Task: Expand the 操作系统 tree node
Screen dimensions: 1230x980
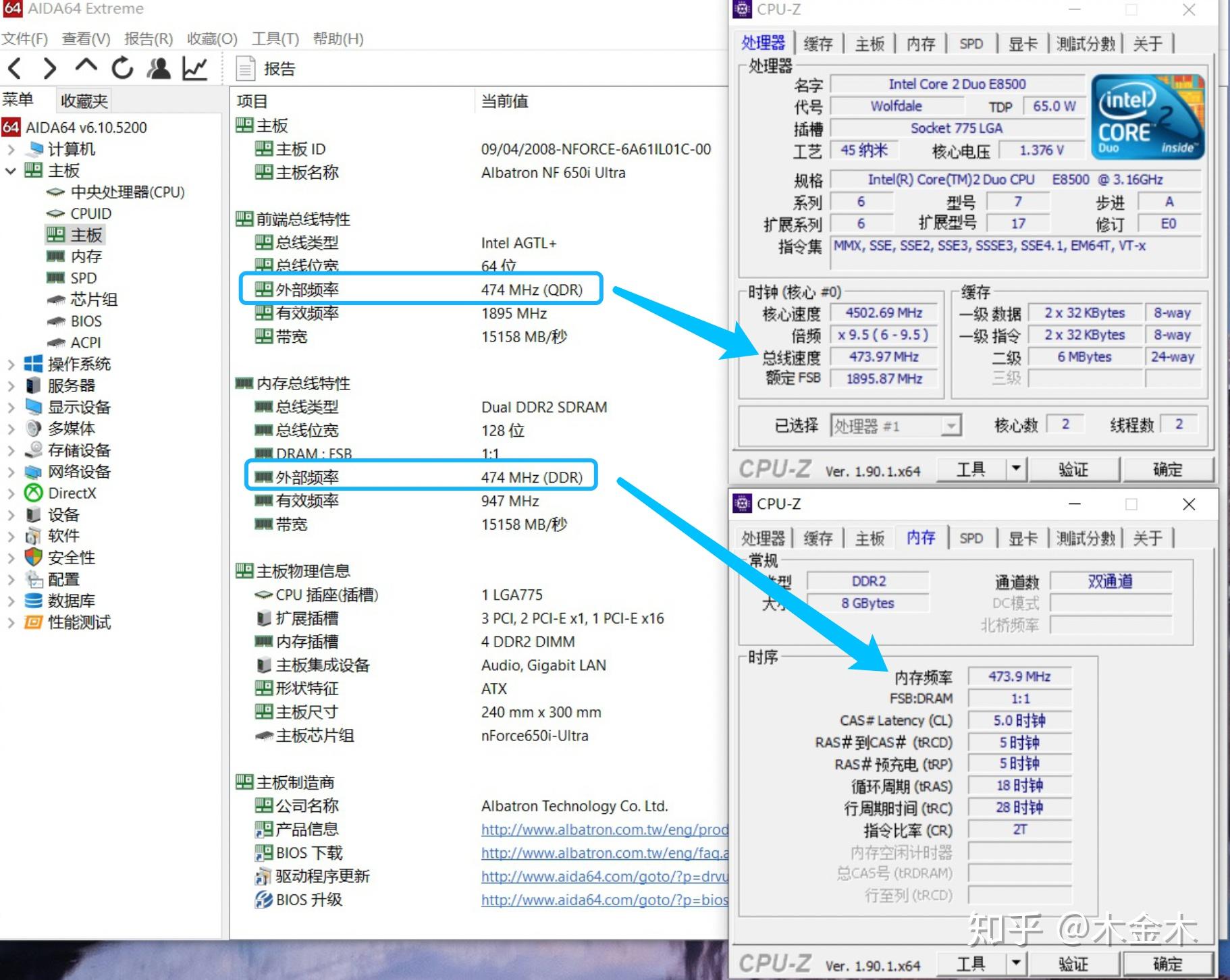Action: coord(11,364)
